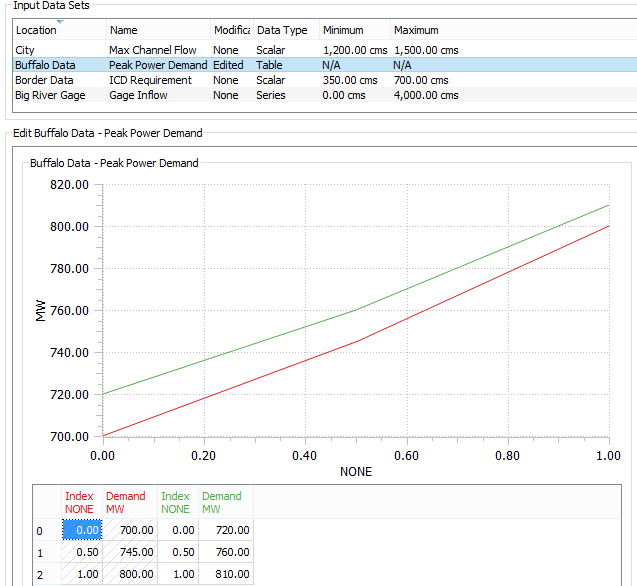Image resolution: width=637 pixels, height=586 pixels.
Task: Select row header 2 in demand table
Action: 39,574
